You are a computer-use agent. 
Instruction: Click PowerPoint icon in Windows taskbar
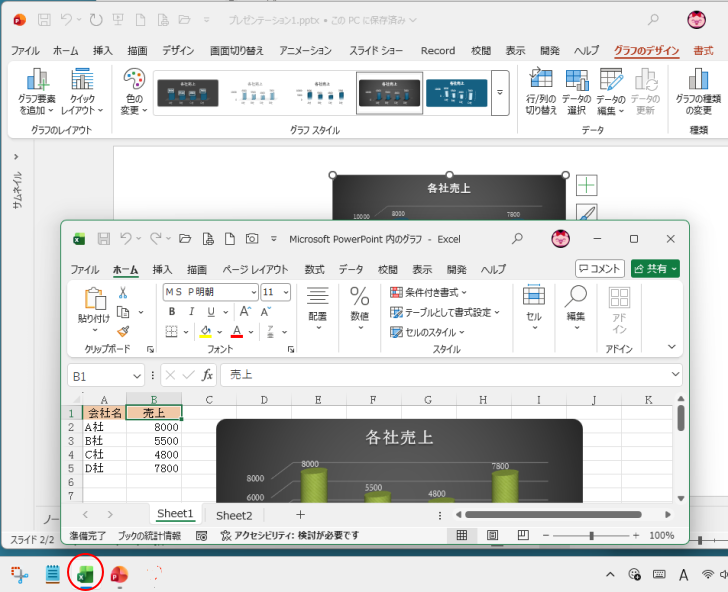pyautogui.click(x=119, y=575)
